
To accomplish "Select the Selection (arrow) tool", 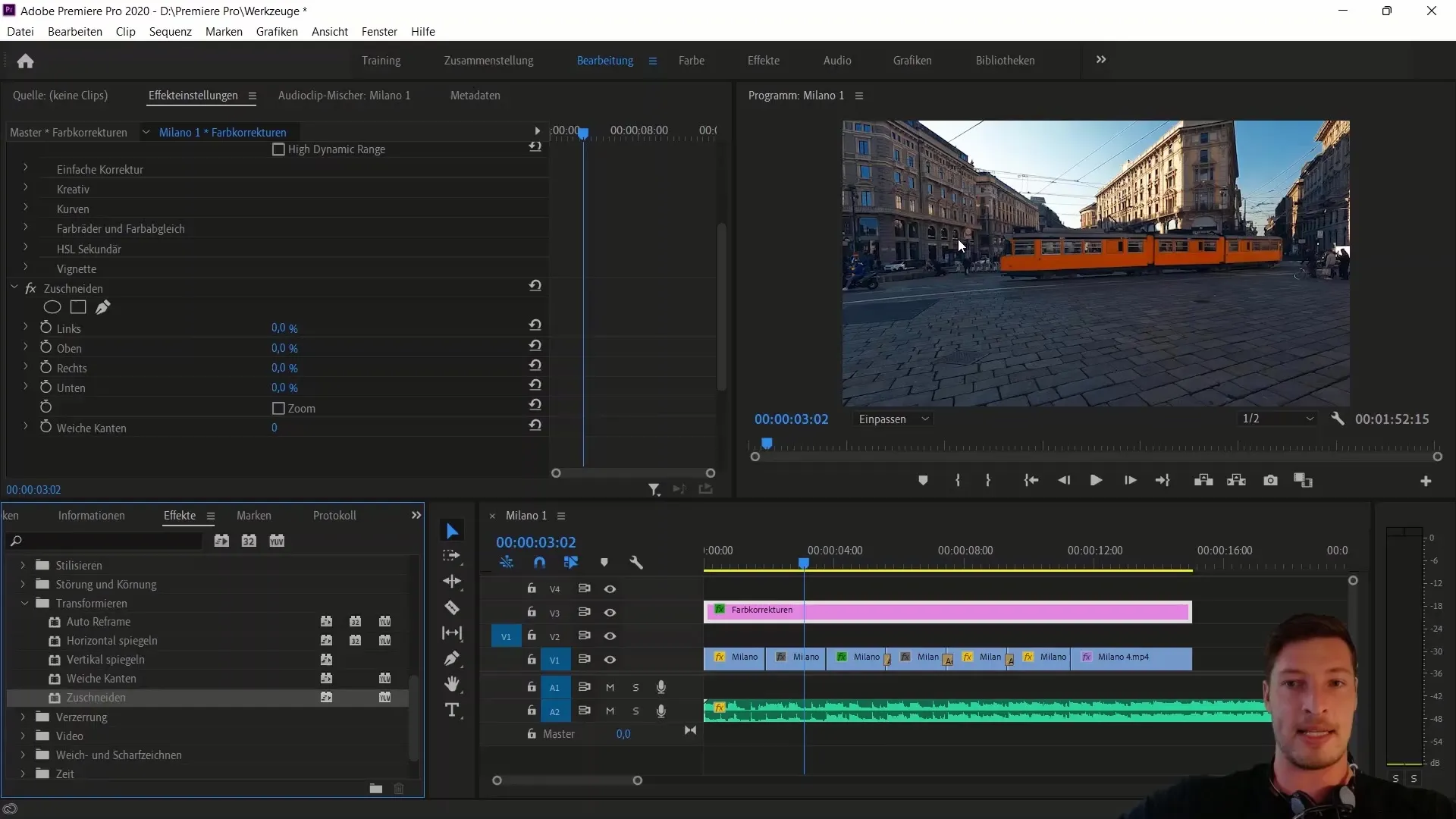I will [452, 531].
